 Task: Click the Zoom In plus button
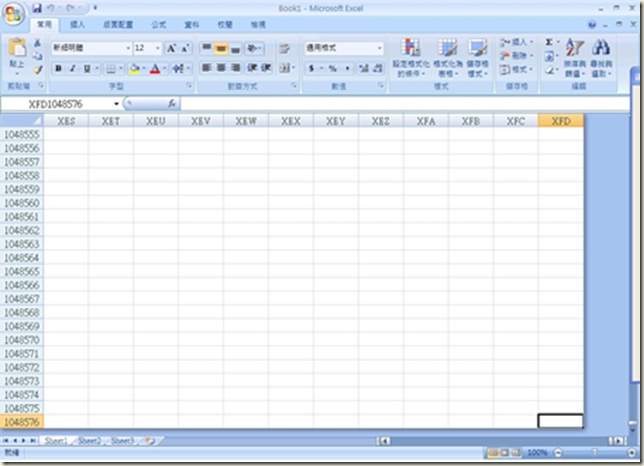(632, 452)
